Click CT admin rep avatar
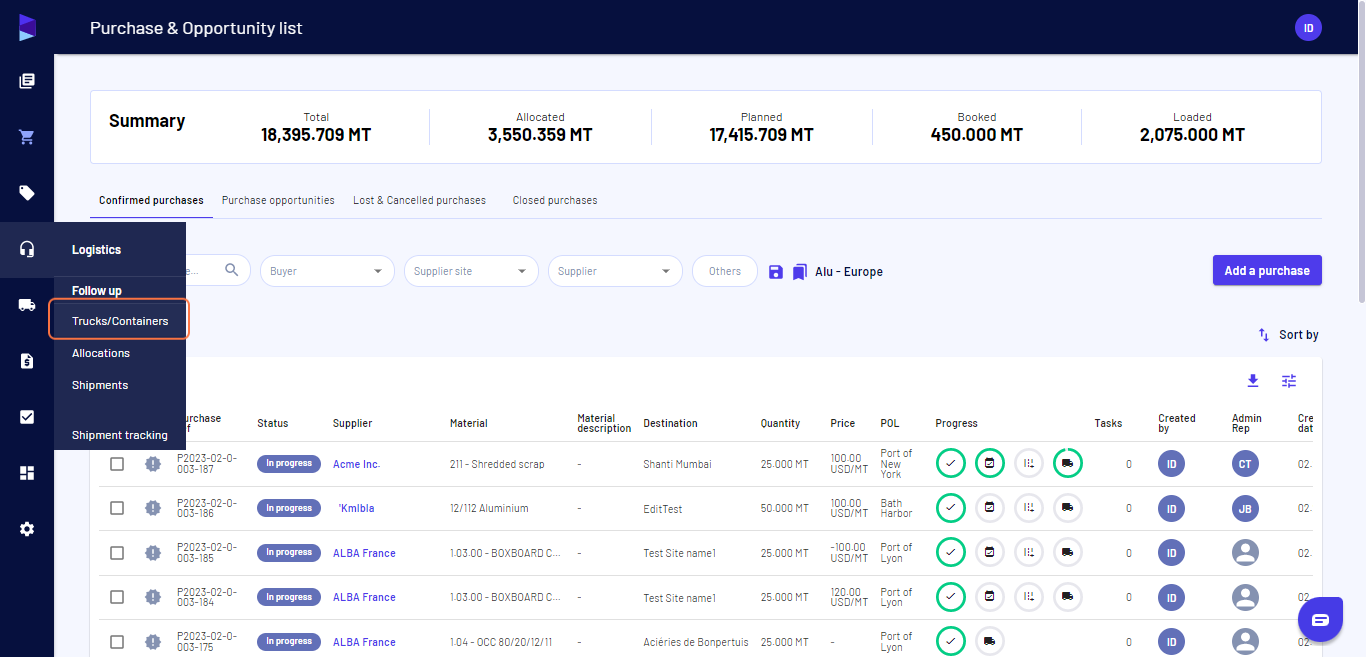This screenshot has height=657, width=1366. click(1245, 464)
